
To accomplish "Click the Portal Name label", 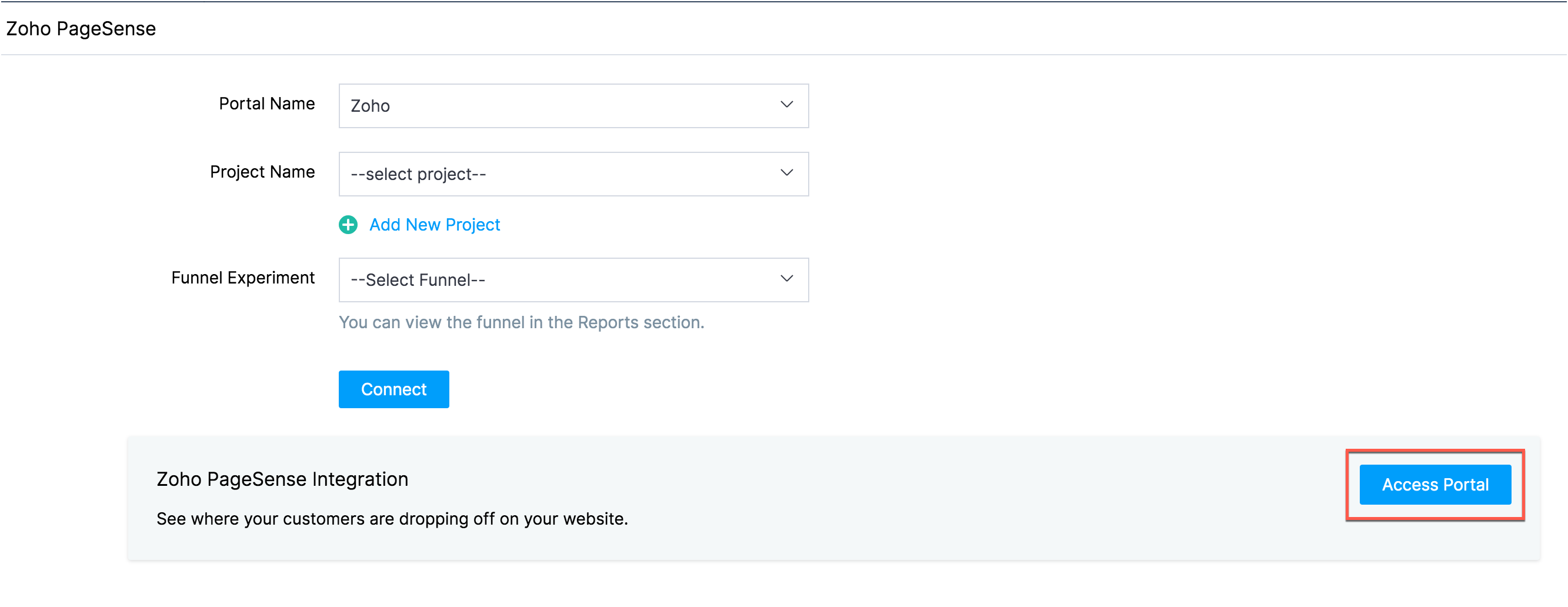I will point(266,104).
